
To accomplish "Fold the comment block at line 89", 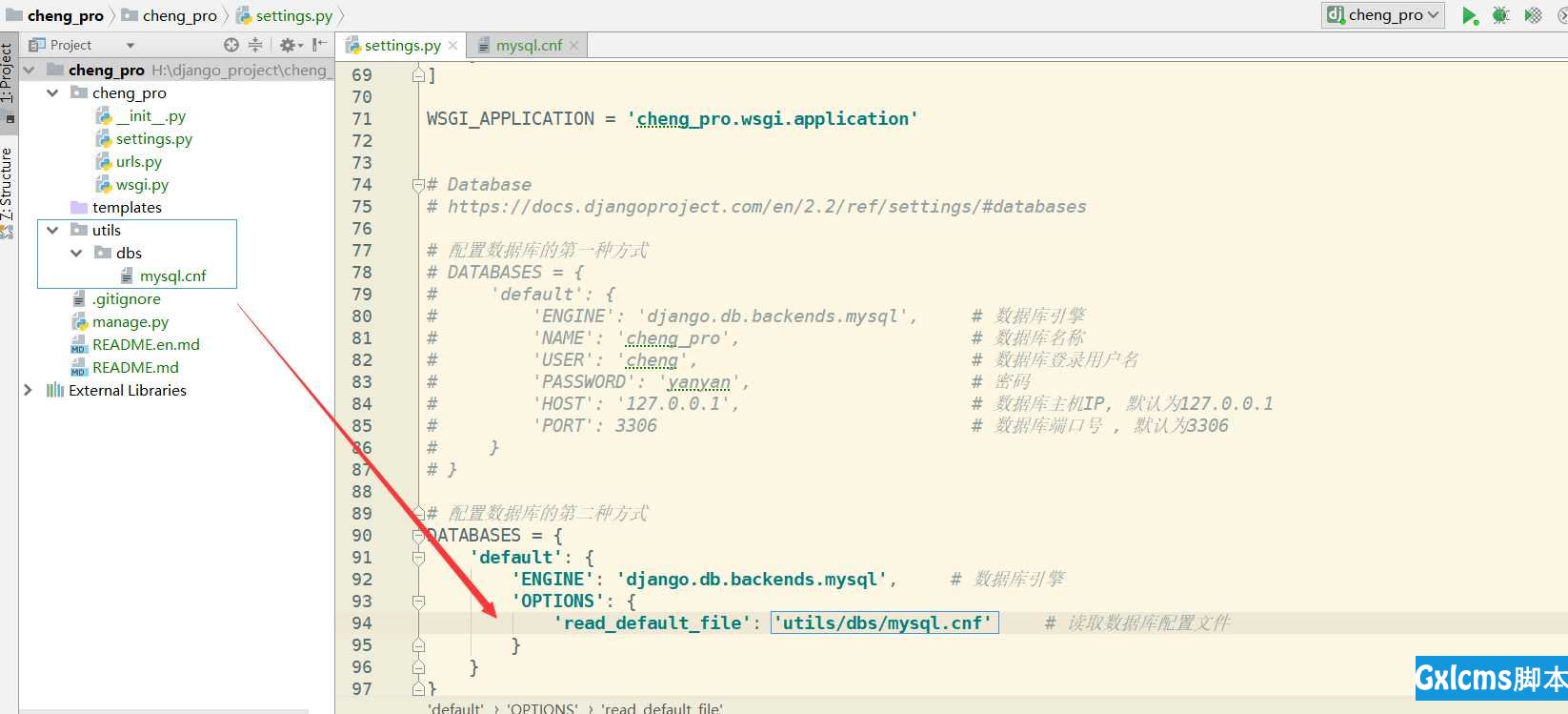I will point(418,514).
